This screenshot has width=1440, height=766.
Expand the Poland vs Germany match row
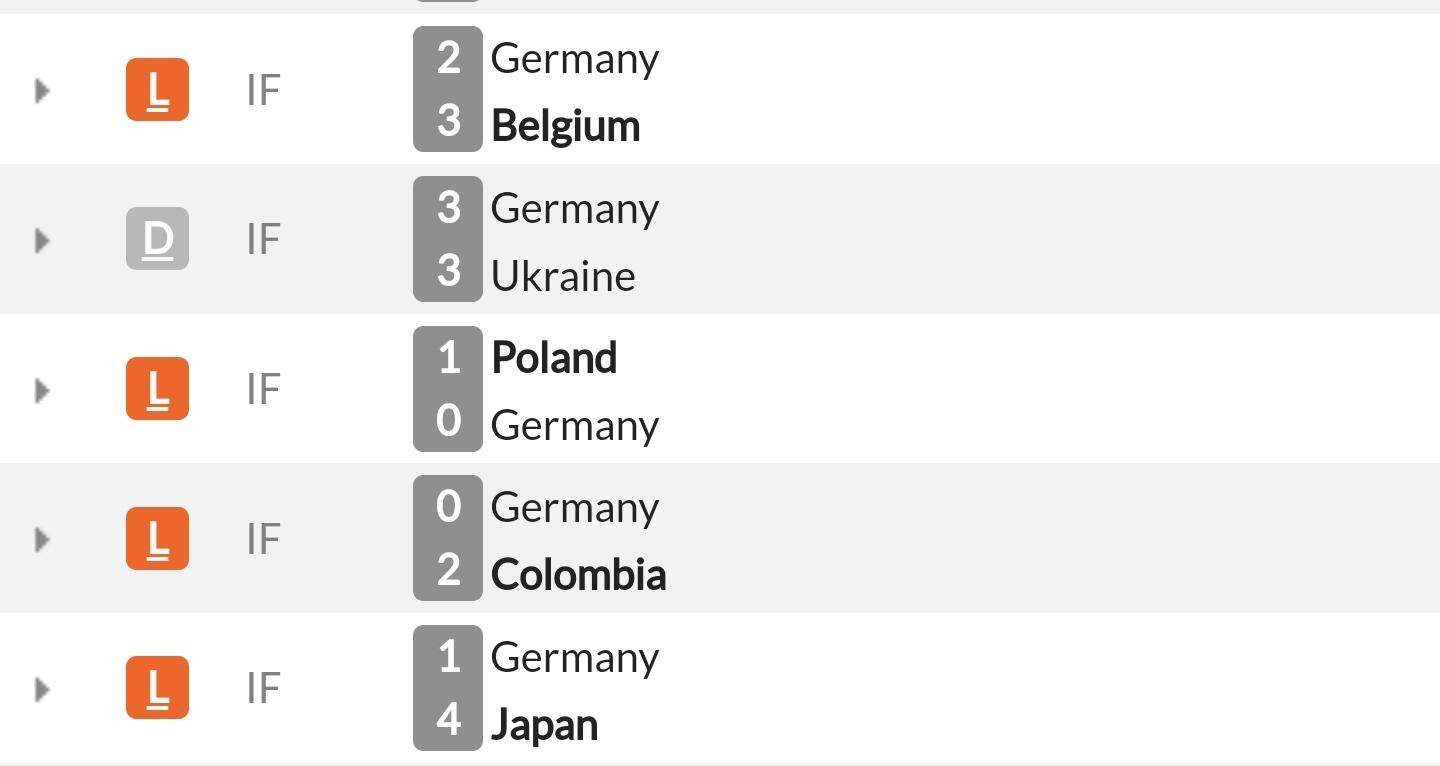[42, 390]
